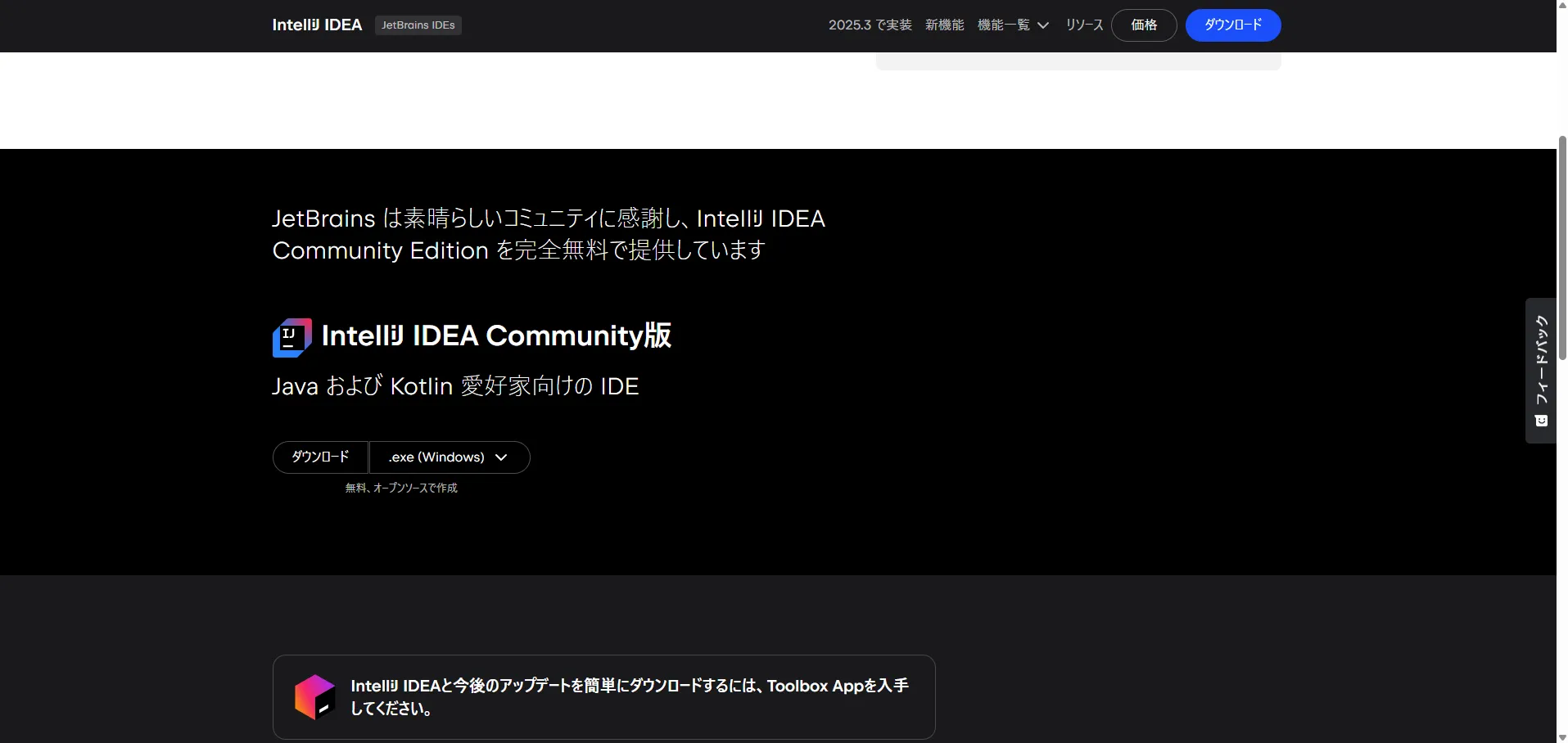The width and height of the screenshot is (1568, 743).
Task: Click the 価格 button
Action: (x=1143, y=25)
